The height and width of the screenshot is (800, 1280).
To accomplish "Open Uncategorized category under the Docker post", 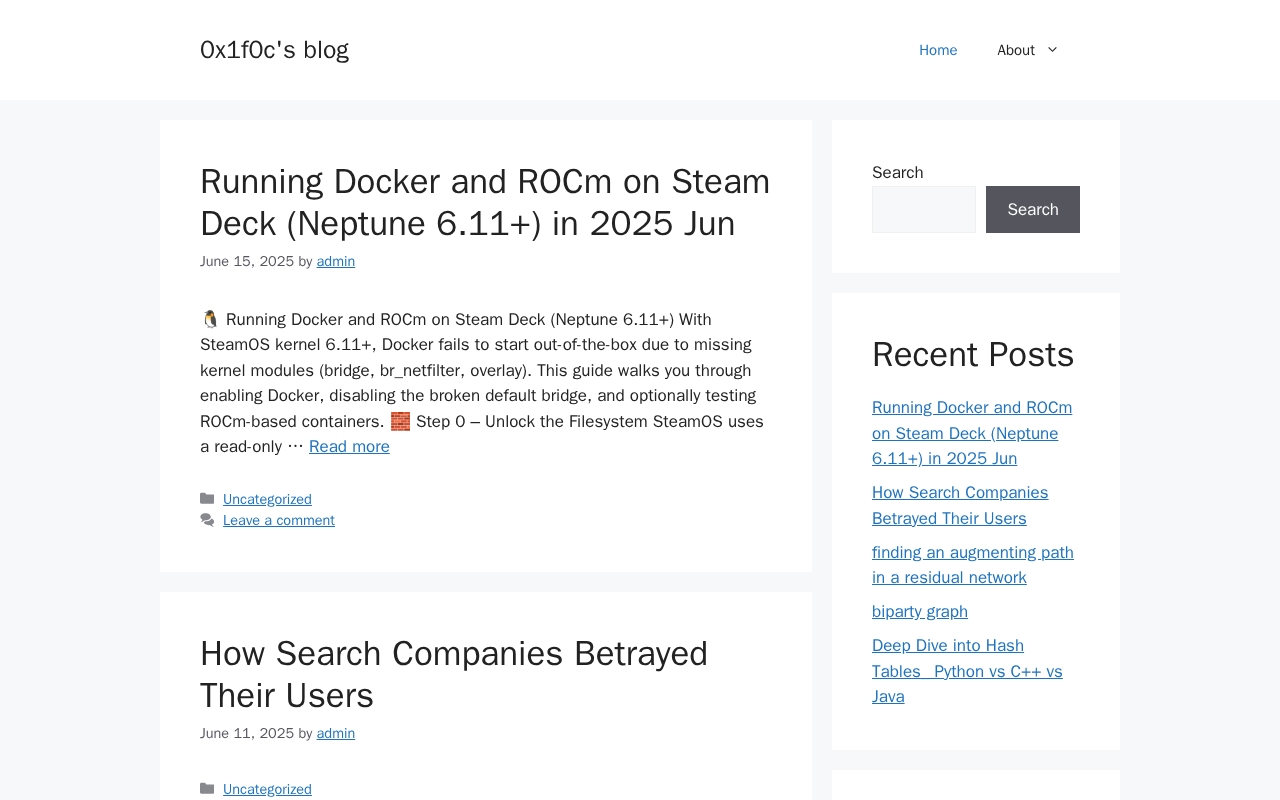I will coord(267,499).
